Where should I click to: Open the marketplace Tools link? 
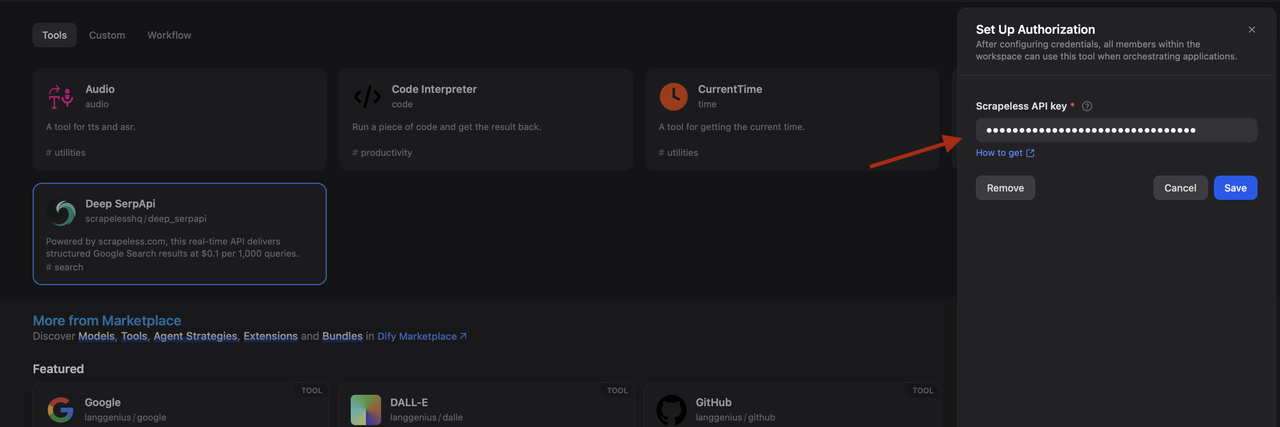[x=134, y=336]
